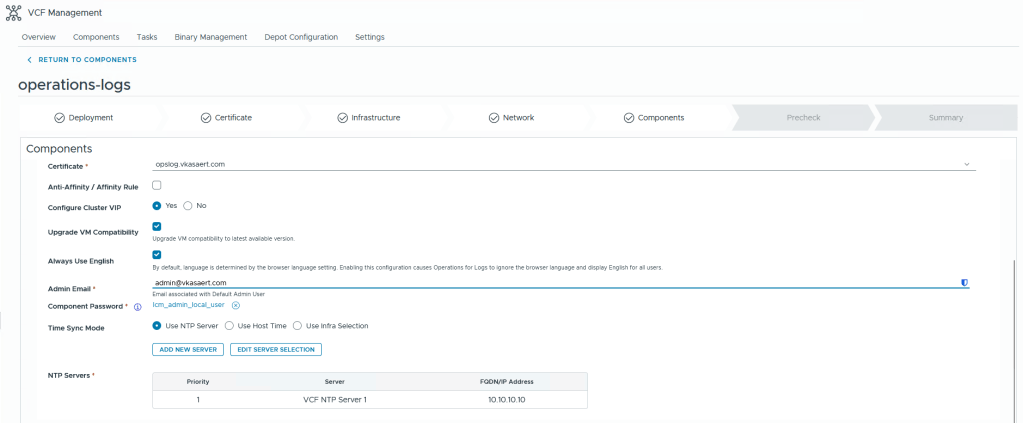Switch to the Depot Configuration tab
The height and width of the screenshot is (423, 1023).
coord(300,37)
